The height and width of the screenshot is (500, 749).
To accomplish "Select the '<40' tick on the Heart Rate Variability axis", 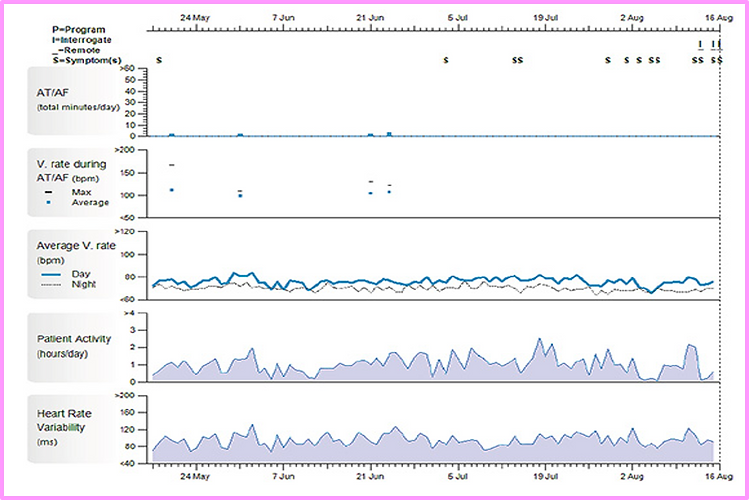I will tap(127, 464).
